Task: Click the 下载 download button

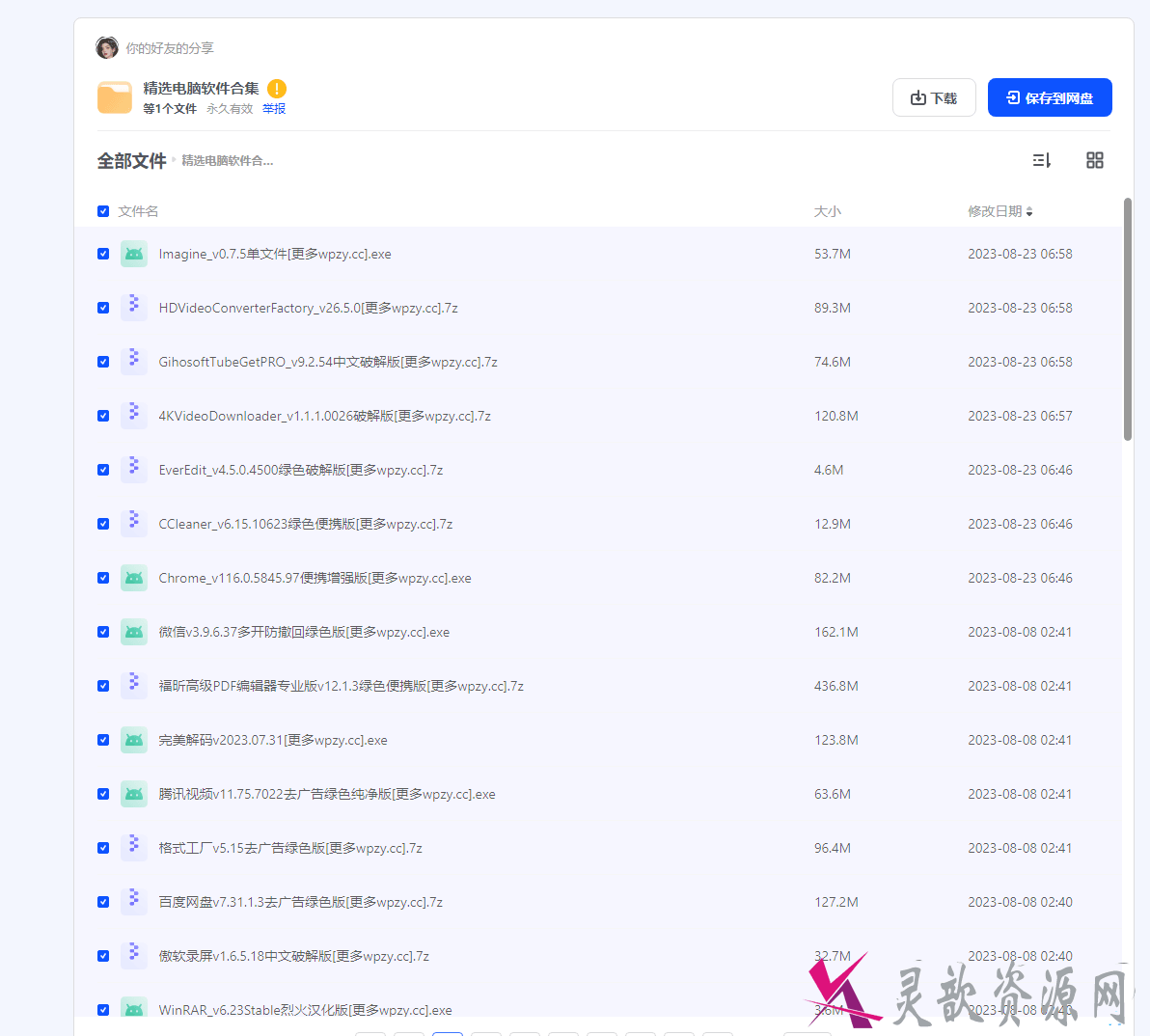Action: (x=934, y=97)
